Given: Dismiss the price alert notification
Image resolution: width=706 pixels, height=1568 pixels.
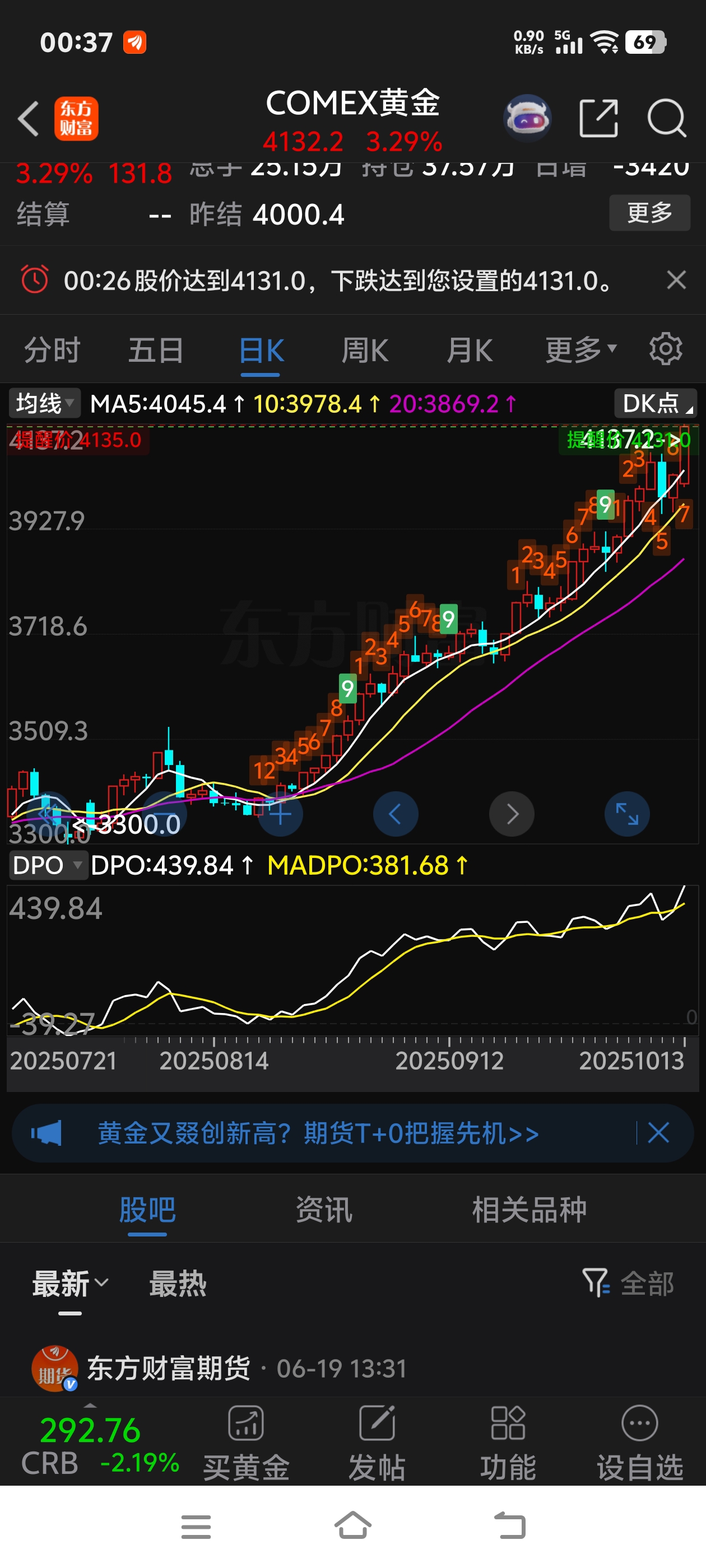Looking at the screenshot, I should click(676, 280).
